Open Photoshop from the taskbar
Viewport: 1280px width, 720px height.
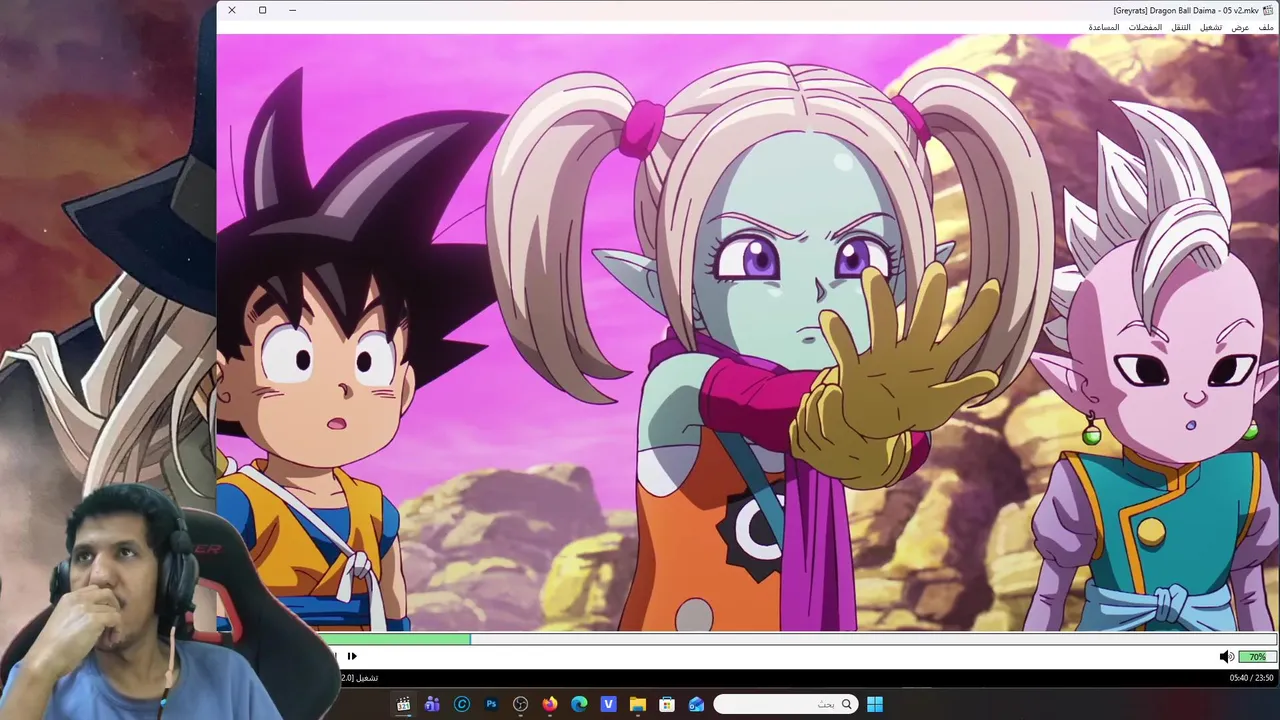coord(491,704)
